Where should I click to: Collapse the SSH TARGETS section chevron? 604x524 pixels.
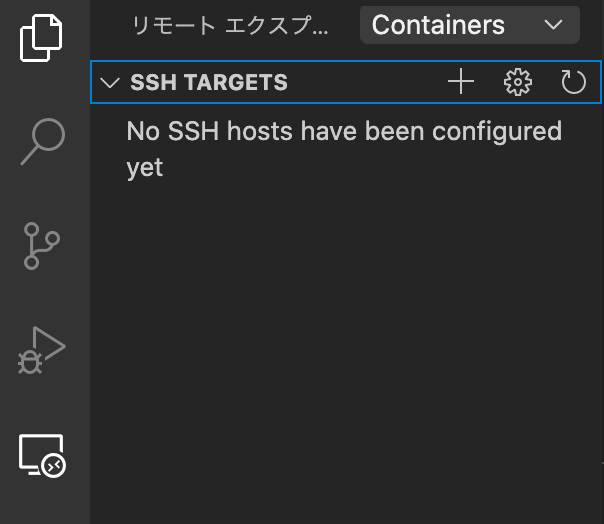coord(110,83)
